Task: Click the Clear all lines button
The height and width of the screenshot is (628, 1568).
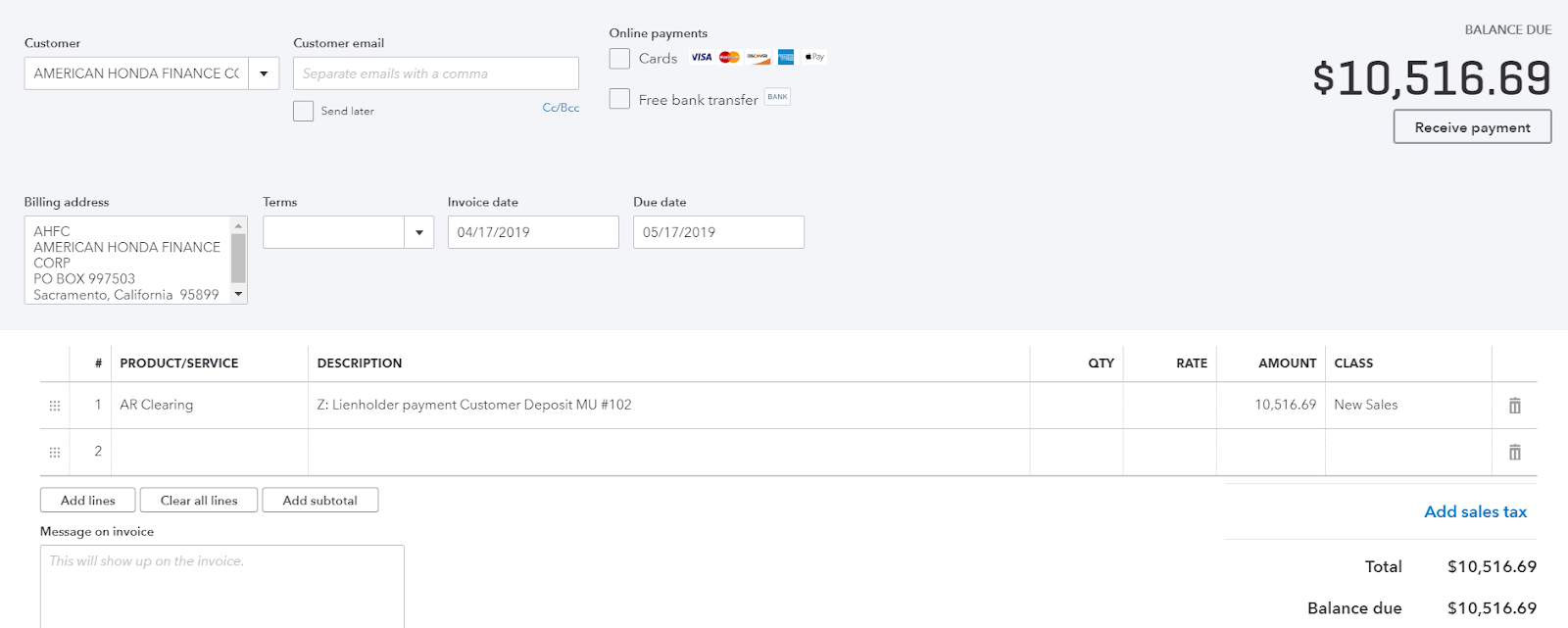Action: pyautogui.click(x=199, y=500)
